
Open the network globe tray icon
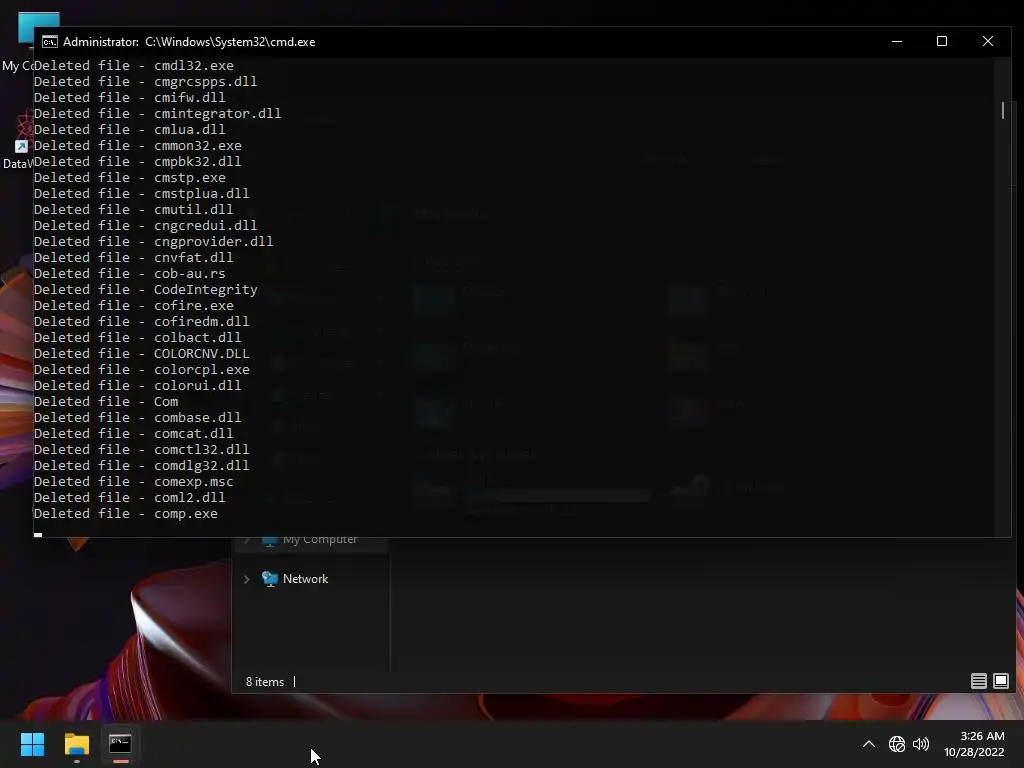click(897, 744)
